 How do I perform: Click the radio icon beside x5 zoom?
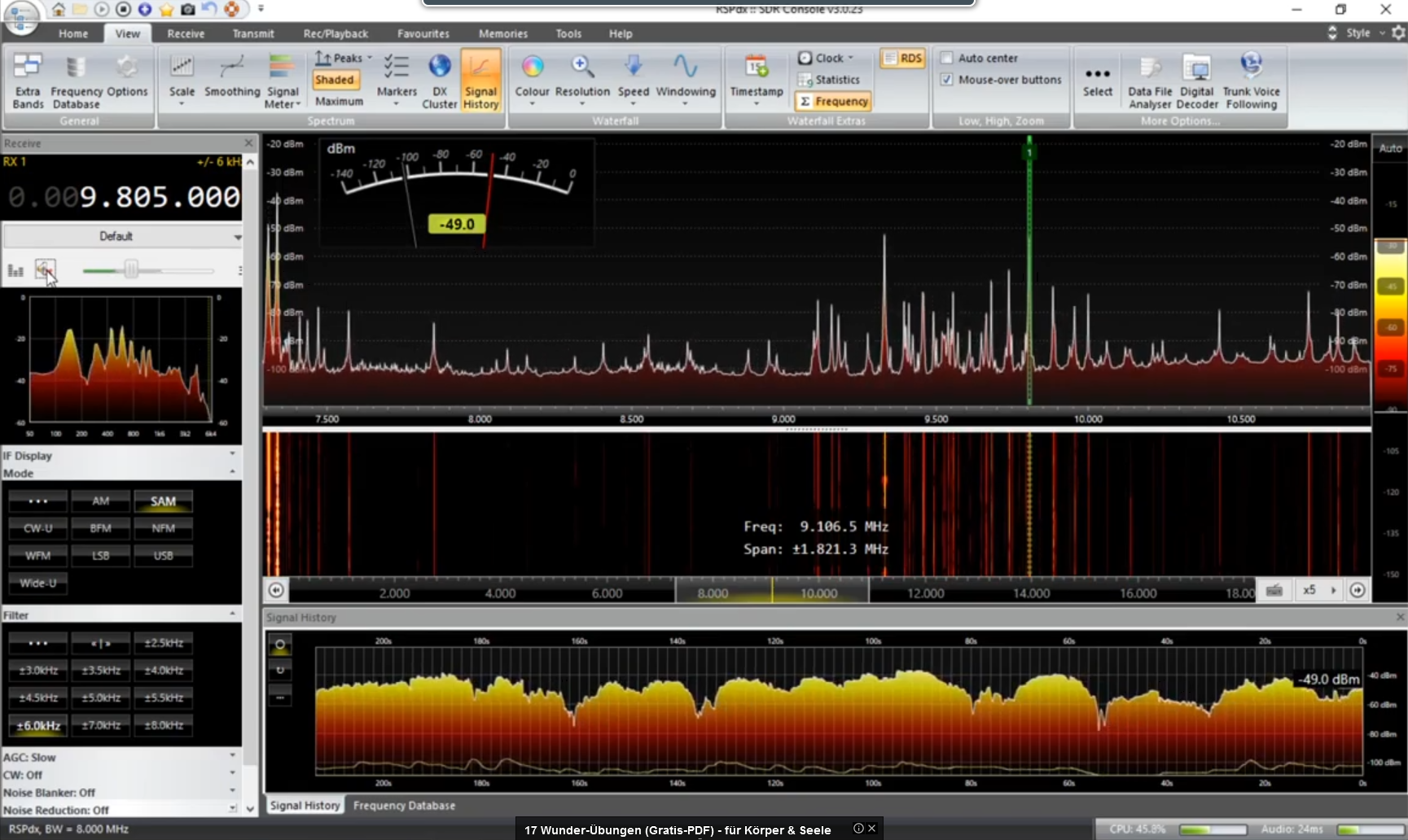(x=1274, y=590)
